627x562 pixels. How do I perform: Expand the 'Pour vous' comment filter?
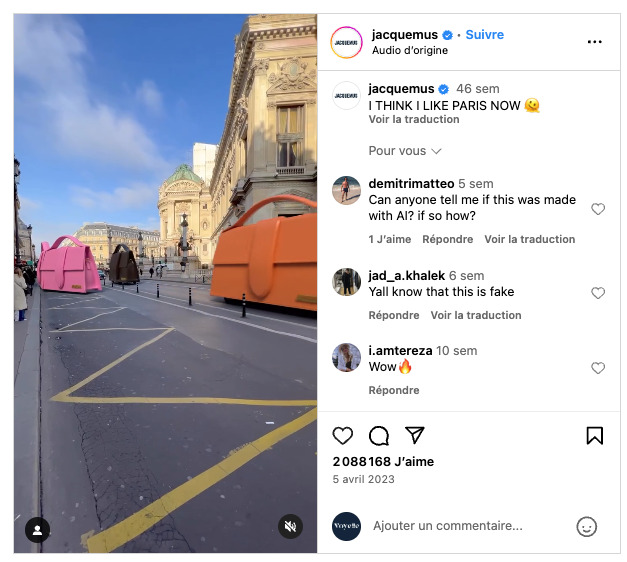[405, 151]
